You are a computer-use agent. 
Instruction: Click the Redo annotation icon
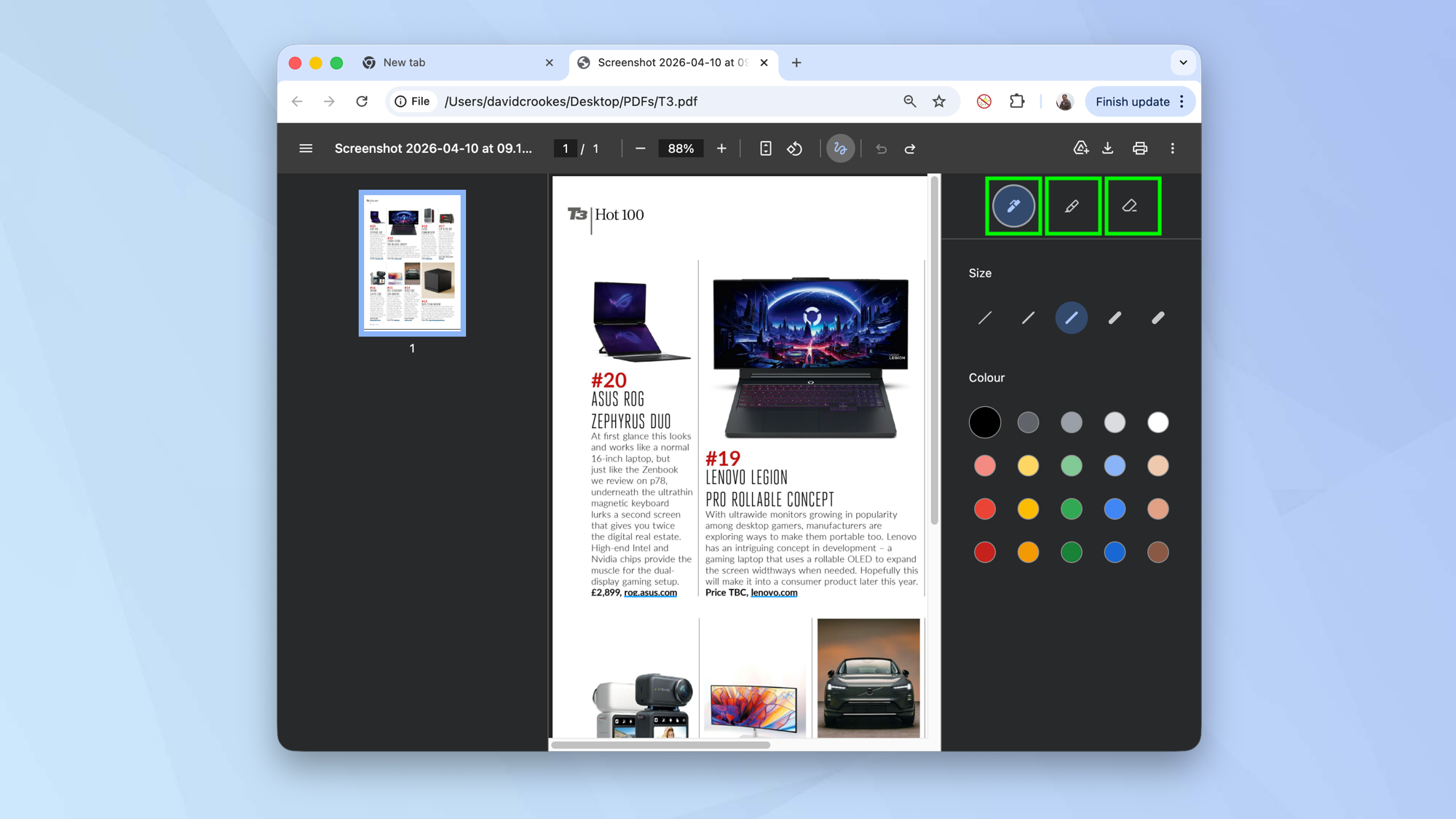(x=910, y=148)
